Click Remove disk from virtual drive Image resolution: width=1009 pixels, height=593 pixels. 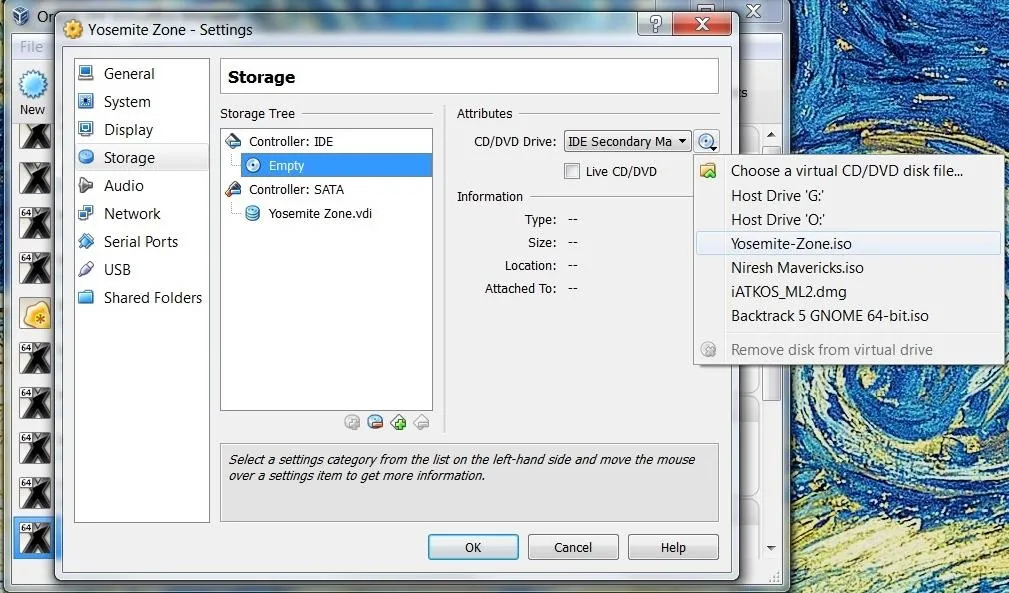(848, 350)
